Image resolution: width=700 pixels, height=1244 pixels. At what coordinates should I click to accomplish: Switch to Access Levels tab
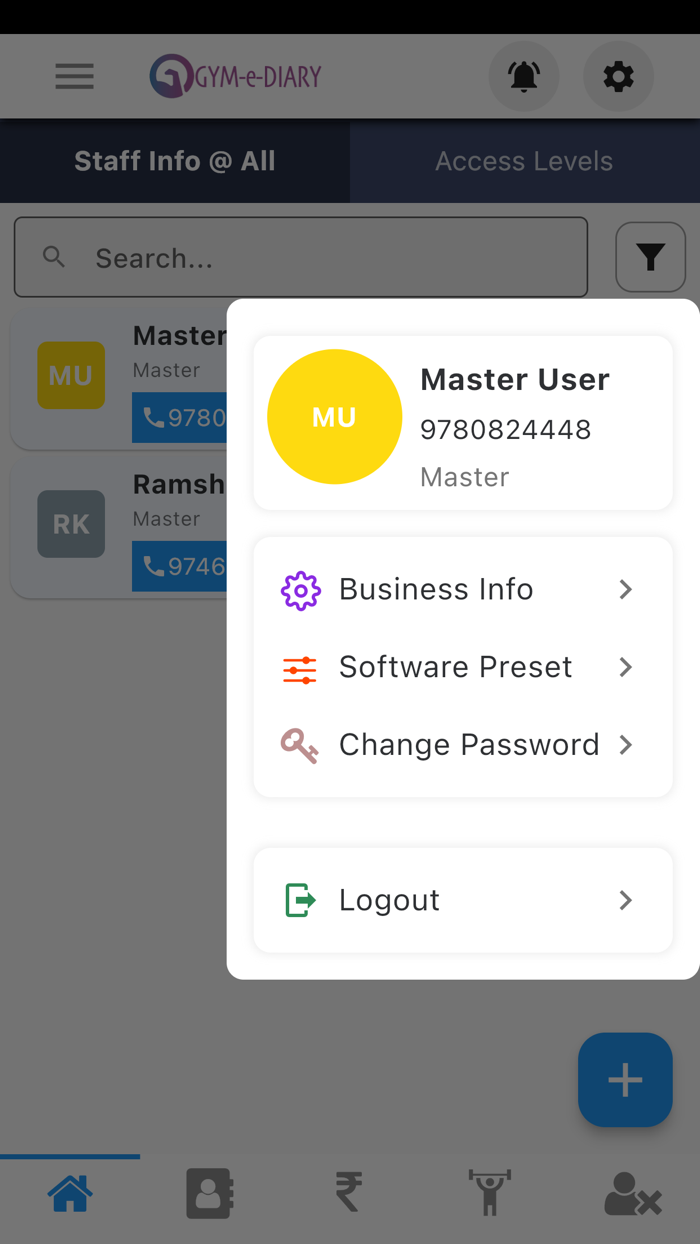[524, 161]
